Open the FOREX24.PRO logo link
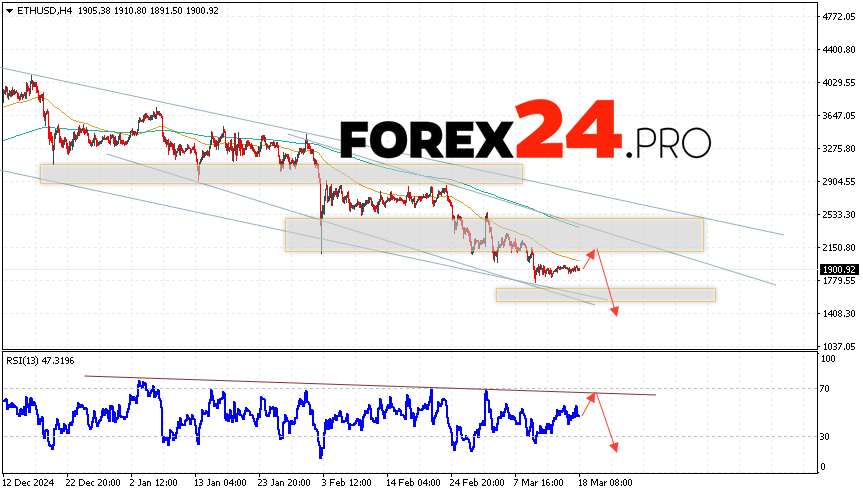Image resolution: width=863 pixels, height=494 pixels. coord(525,131)
